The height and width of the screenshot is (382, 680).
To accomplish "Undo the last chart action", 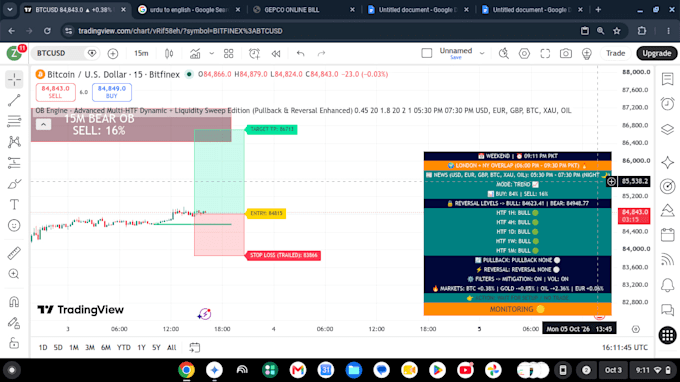I will tap(301, 53).
